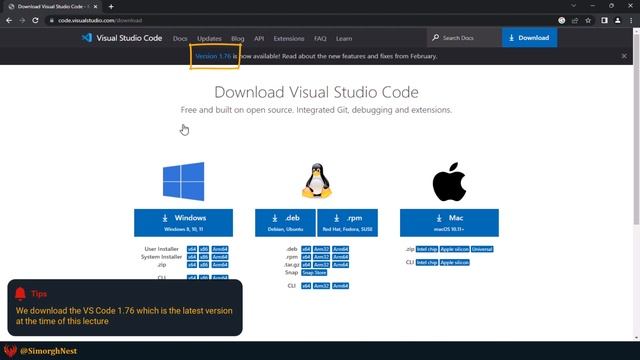Open the FAQ page
Image resolution: width=640 pixels, height=360 pixels.
pos(320,38)
